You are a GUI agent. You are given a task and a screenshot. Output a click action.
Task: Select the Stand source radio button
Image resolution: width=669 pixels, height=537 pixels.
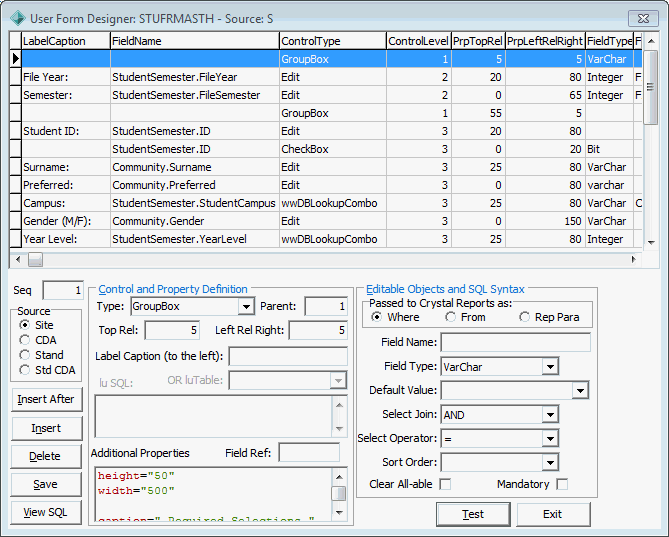click(25, 355)
